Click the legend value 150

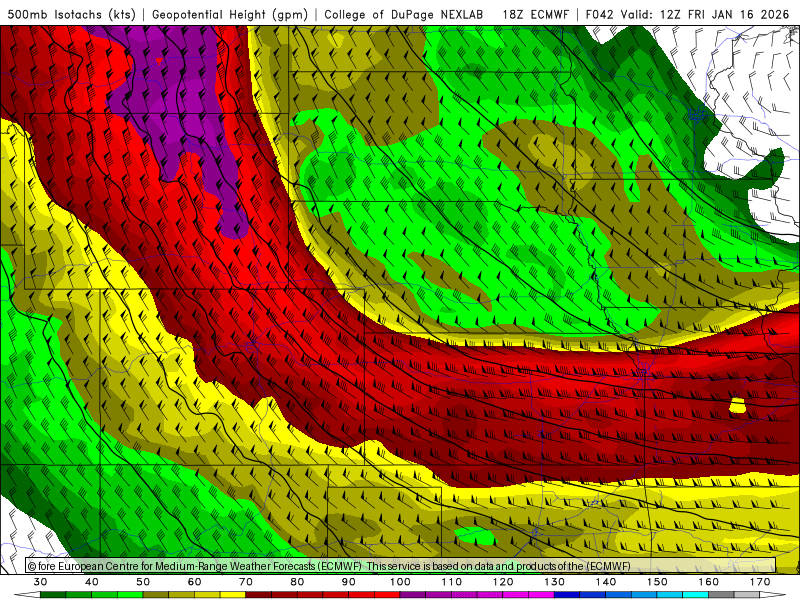tap(657, 582)
